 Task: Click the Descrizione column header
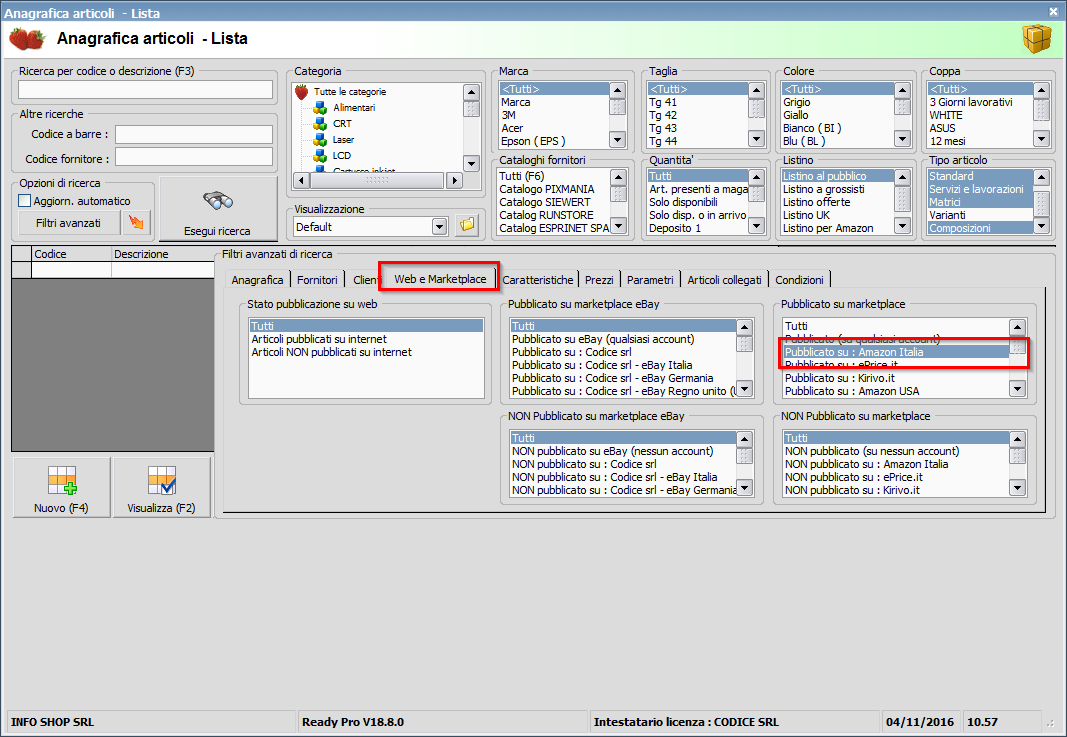tap(163, 254)
